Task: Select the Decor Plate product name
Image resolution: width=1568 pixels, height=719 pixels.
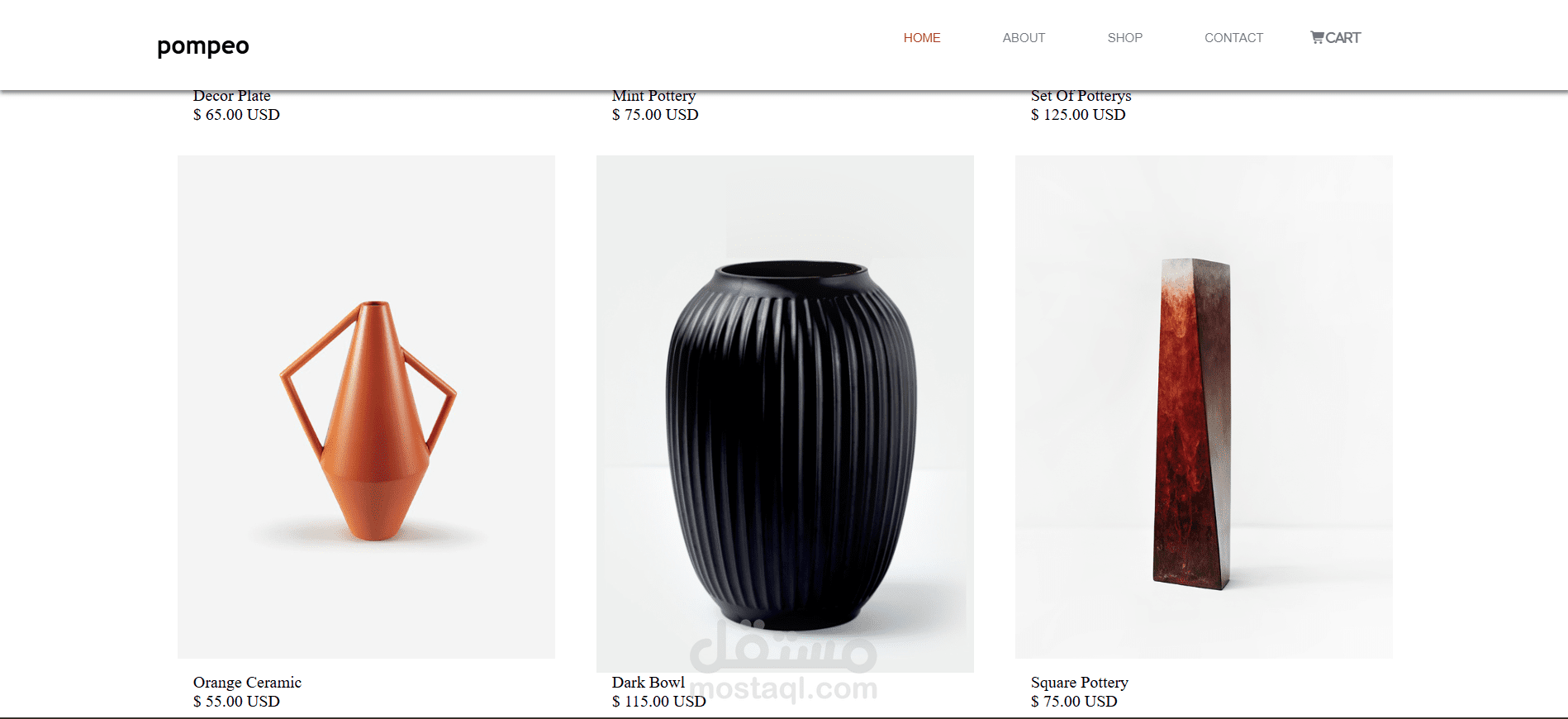Action: 232,96
